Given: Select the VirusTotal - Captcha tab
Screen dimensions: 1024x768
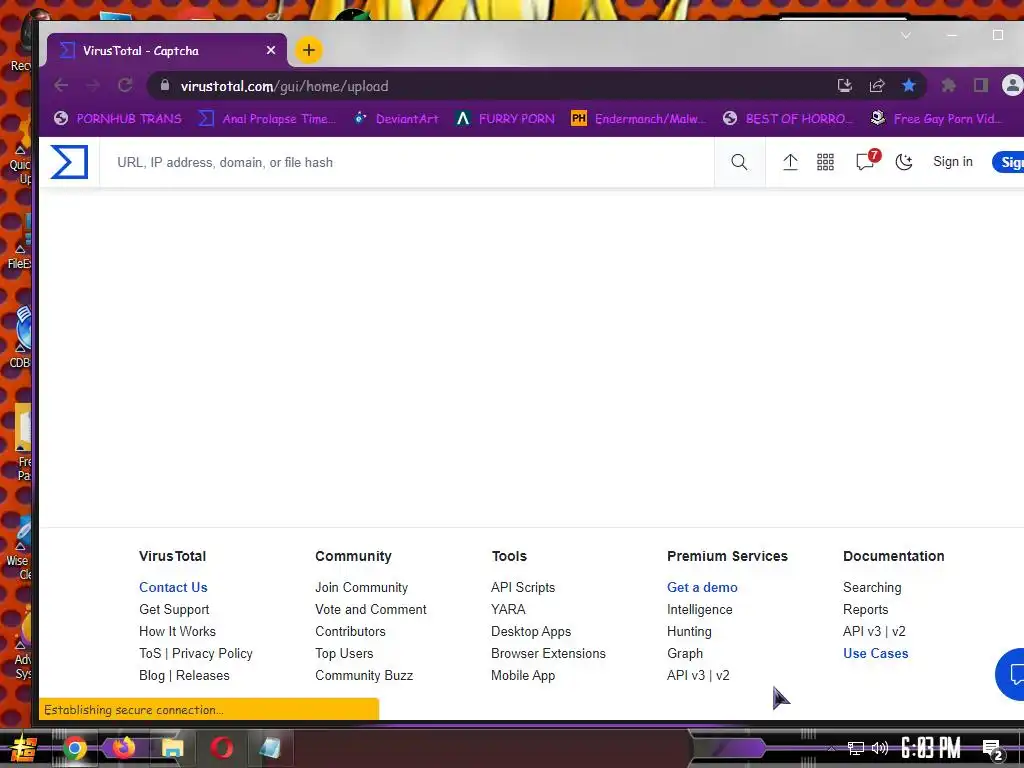Looking at the screenshot, I should coord(167,50).
